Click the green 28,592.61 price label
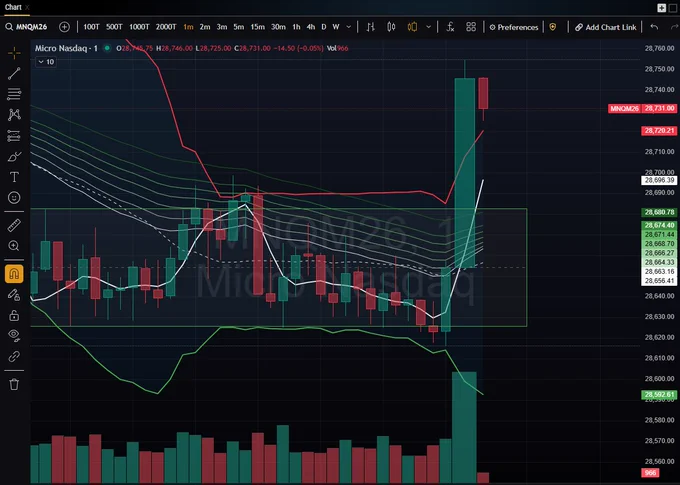This screenshot has height=485, width=680. 659,394
